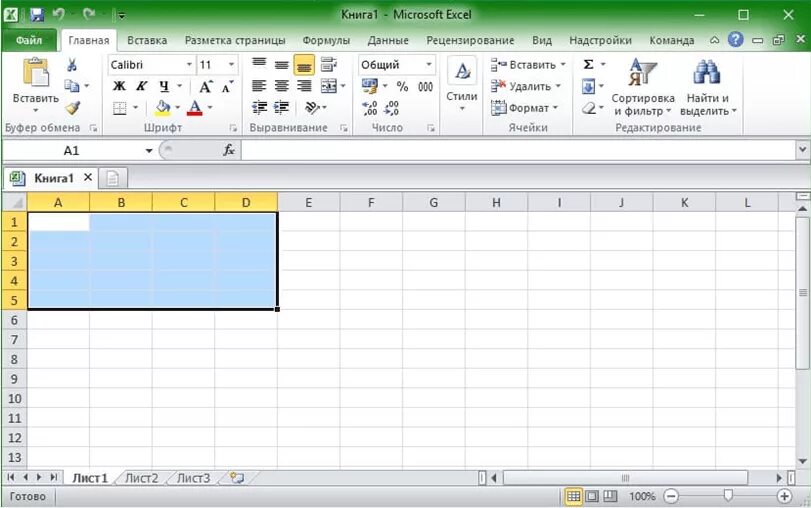Toggle wrap text icon
The height and width of the screenshot is (508, 811).
328,65
